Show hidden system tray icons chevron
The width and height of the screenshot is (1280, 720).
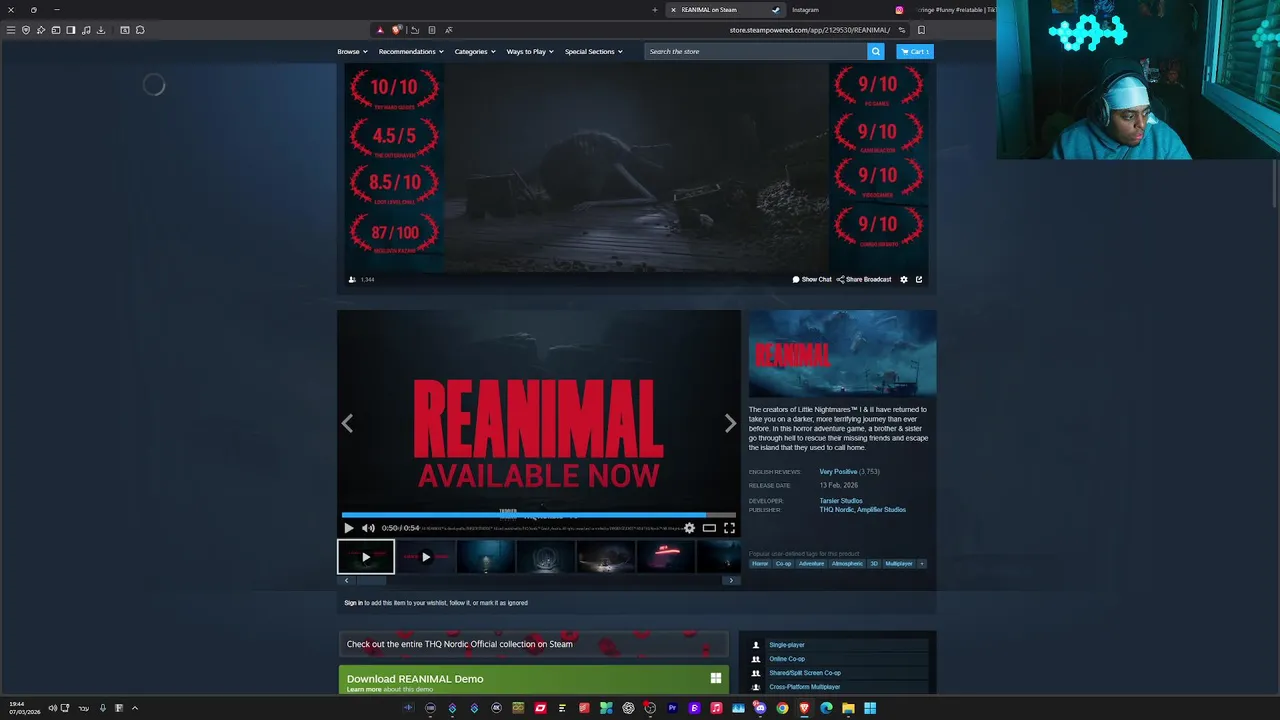point(135,708)
